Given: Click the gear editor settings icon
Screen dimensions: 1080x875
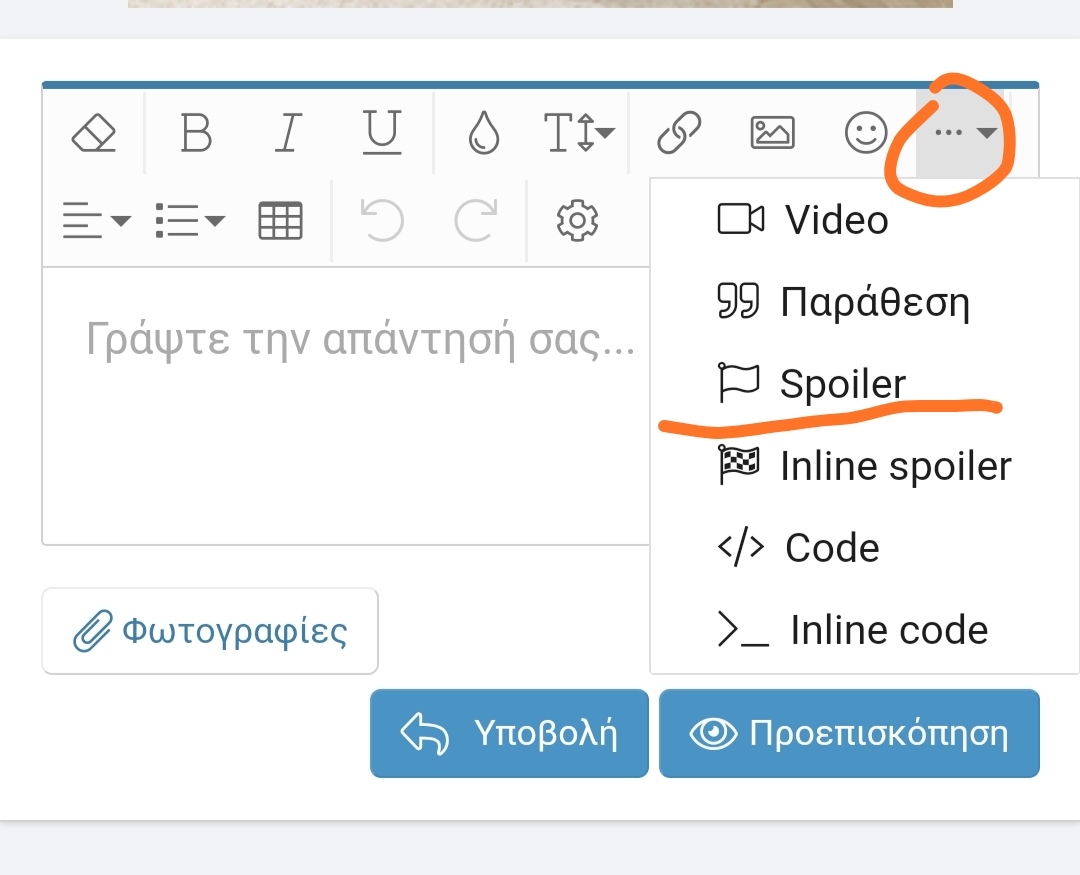Looking at the screenshot, I should [577, 220].
